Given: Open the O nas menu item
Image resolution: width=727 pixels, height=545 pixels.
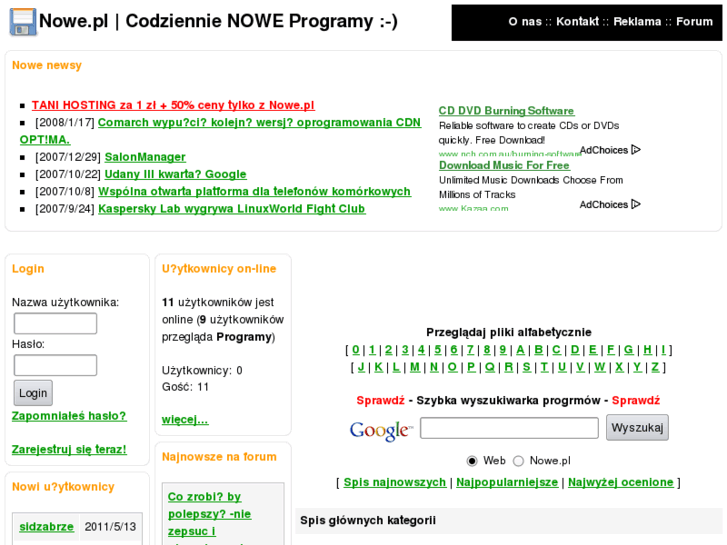Looking at the screenshot, I should click(525, 21).
